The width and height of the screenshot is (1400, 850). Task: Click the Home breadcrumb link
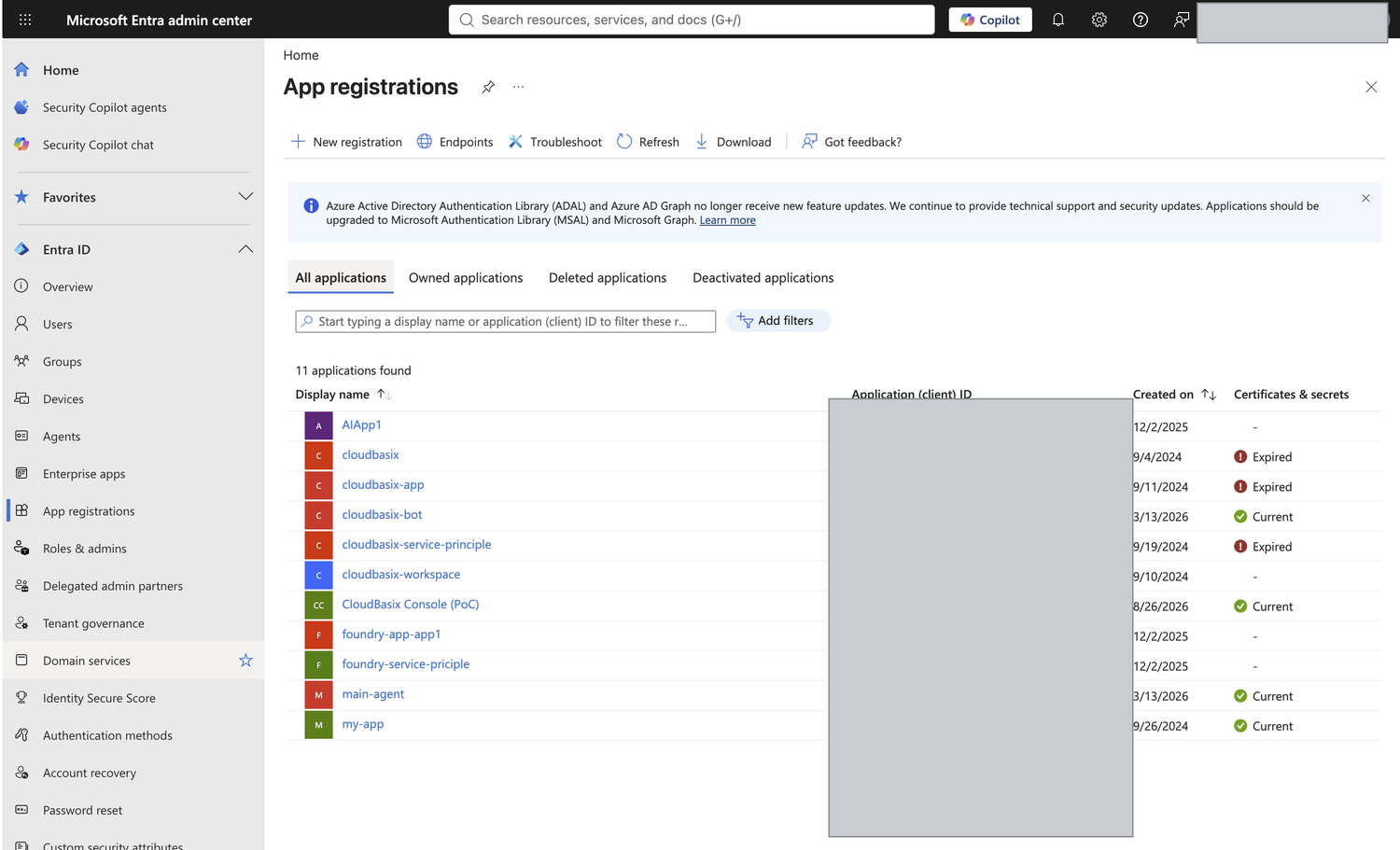[x=301, y=55]
